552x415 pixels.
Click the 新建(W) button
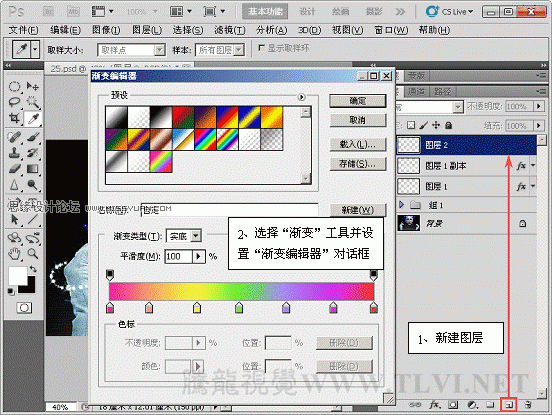click(358, 210)
